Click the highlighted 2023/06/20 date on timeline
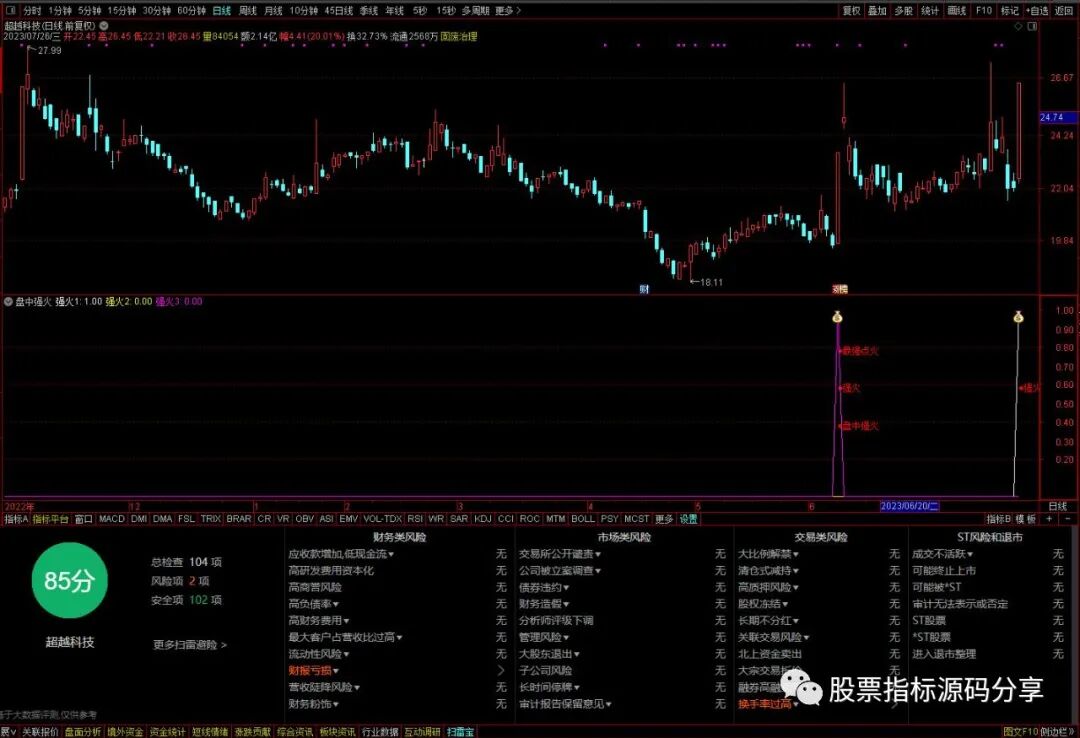The width and height of the screenshot is (1080, 738). pyautogui.click(x=909, y=506)
